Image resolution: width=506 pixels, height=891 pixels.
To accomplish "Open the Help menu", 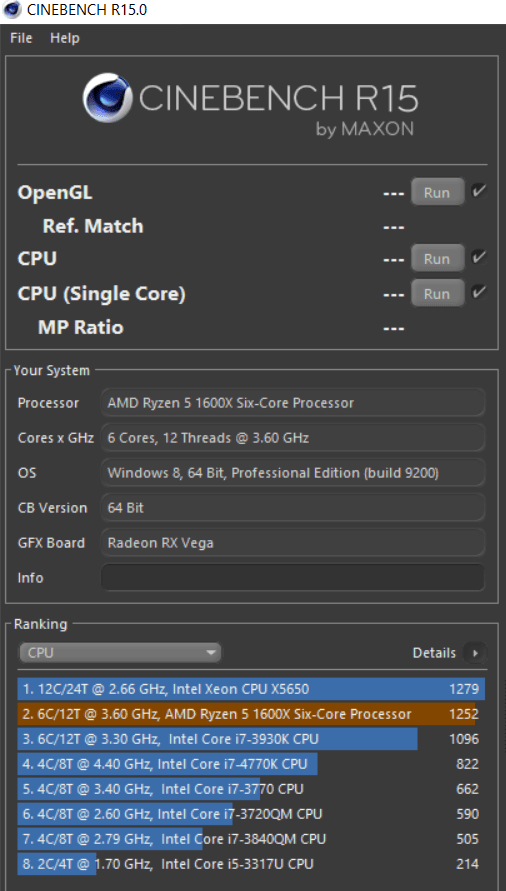I will click(64, 38).
